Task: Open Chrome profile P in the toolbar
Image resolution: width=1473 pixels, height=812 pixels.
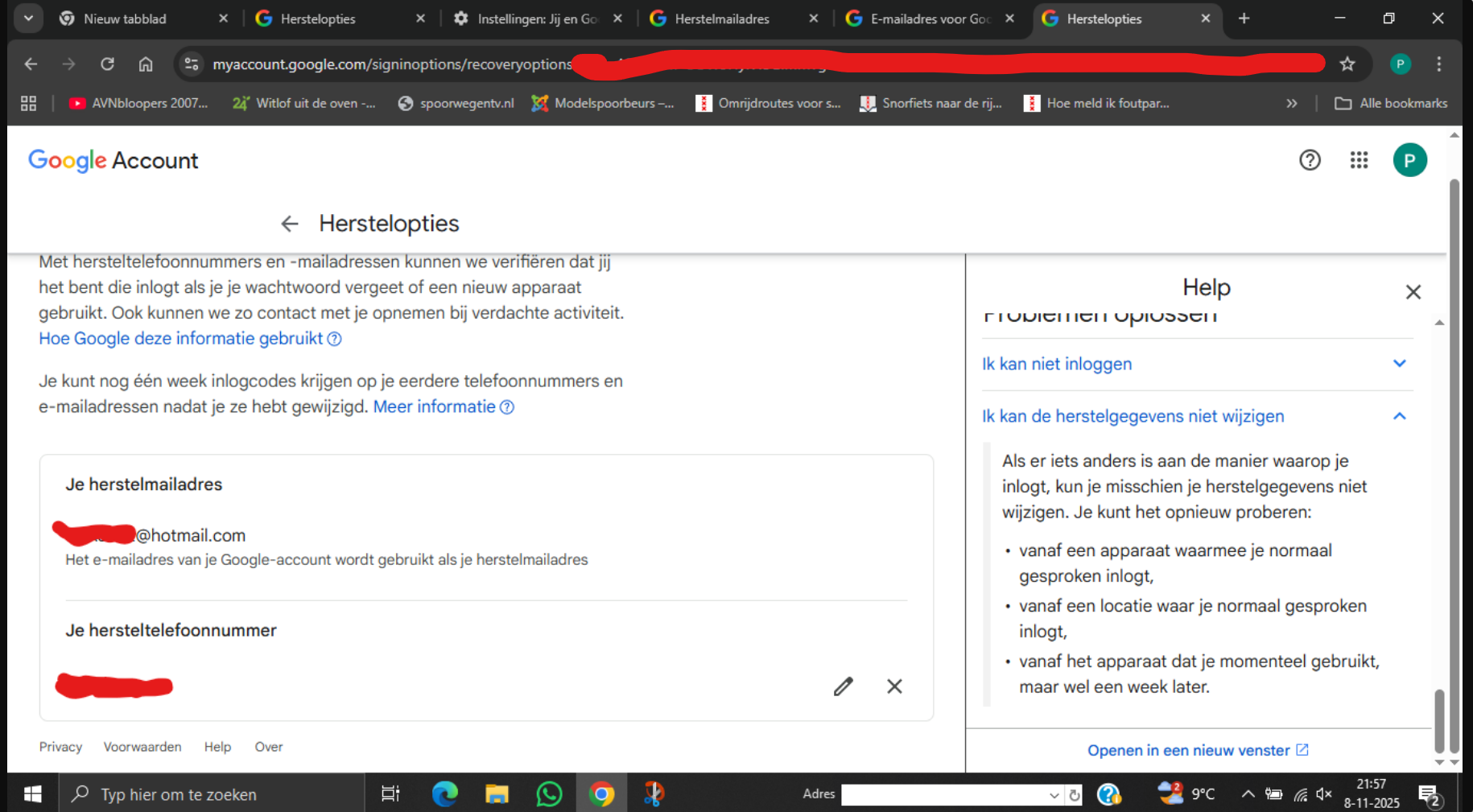Action: 1401,64
